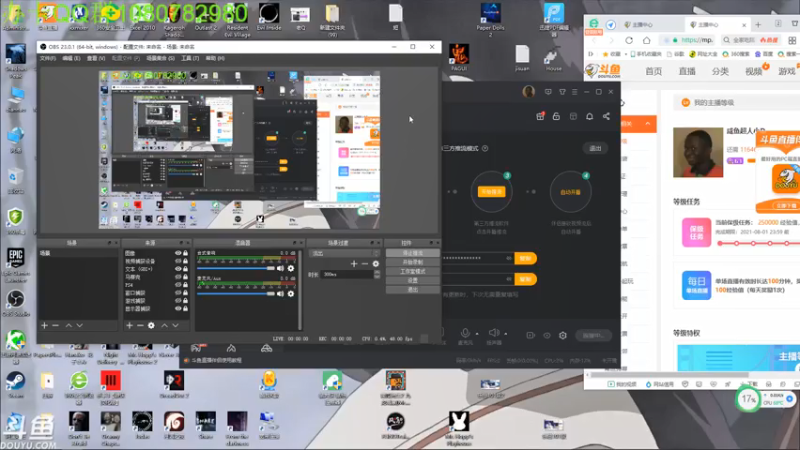Click 停止推流 button in OBS controls
This screenshot has width=800, height=450.
(x=412, y=253)
